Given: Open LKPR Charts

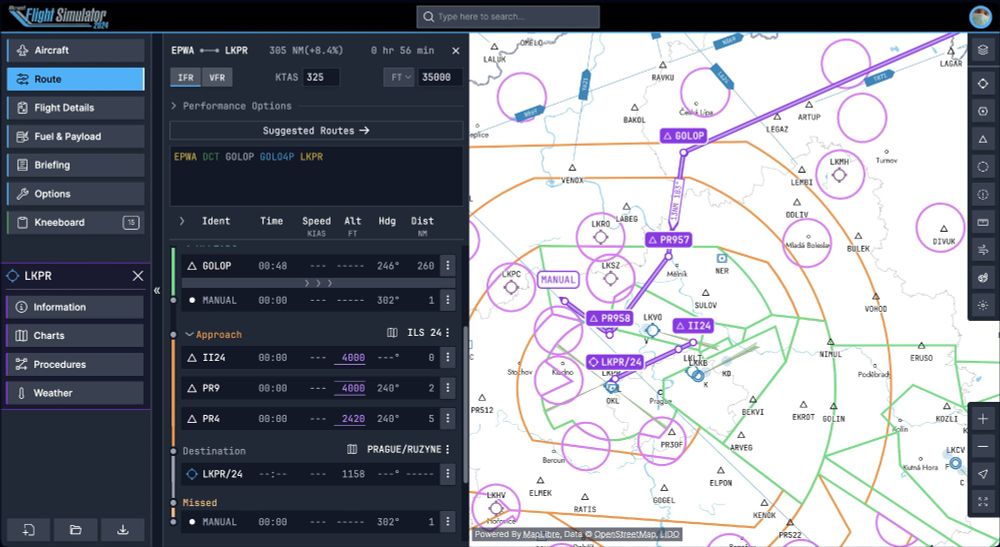Looking at the screenshot, I should [x=75, y=335].
